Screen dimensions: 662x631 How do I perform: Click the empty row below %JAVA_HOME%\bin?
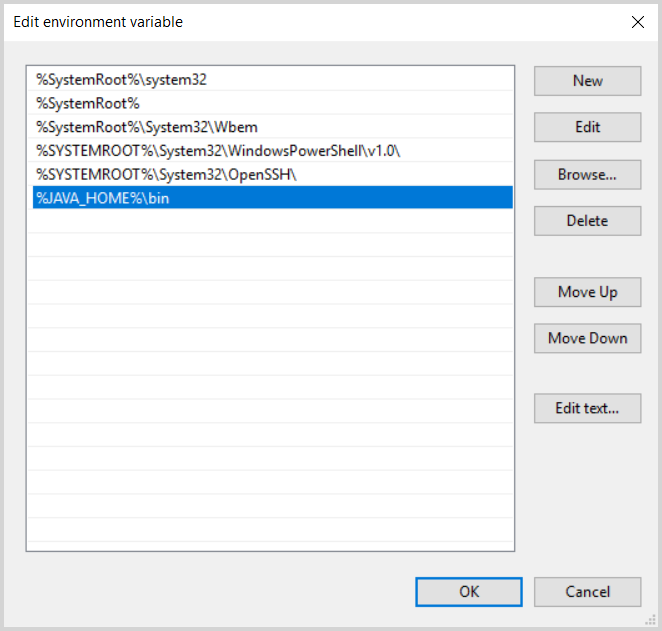pos(270,222)
